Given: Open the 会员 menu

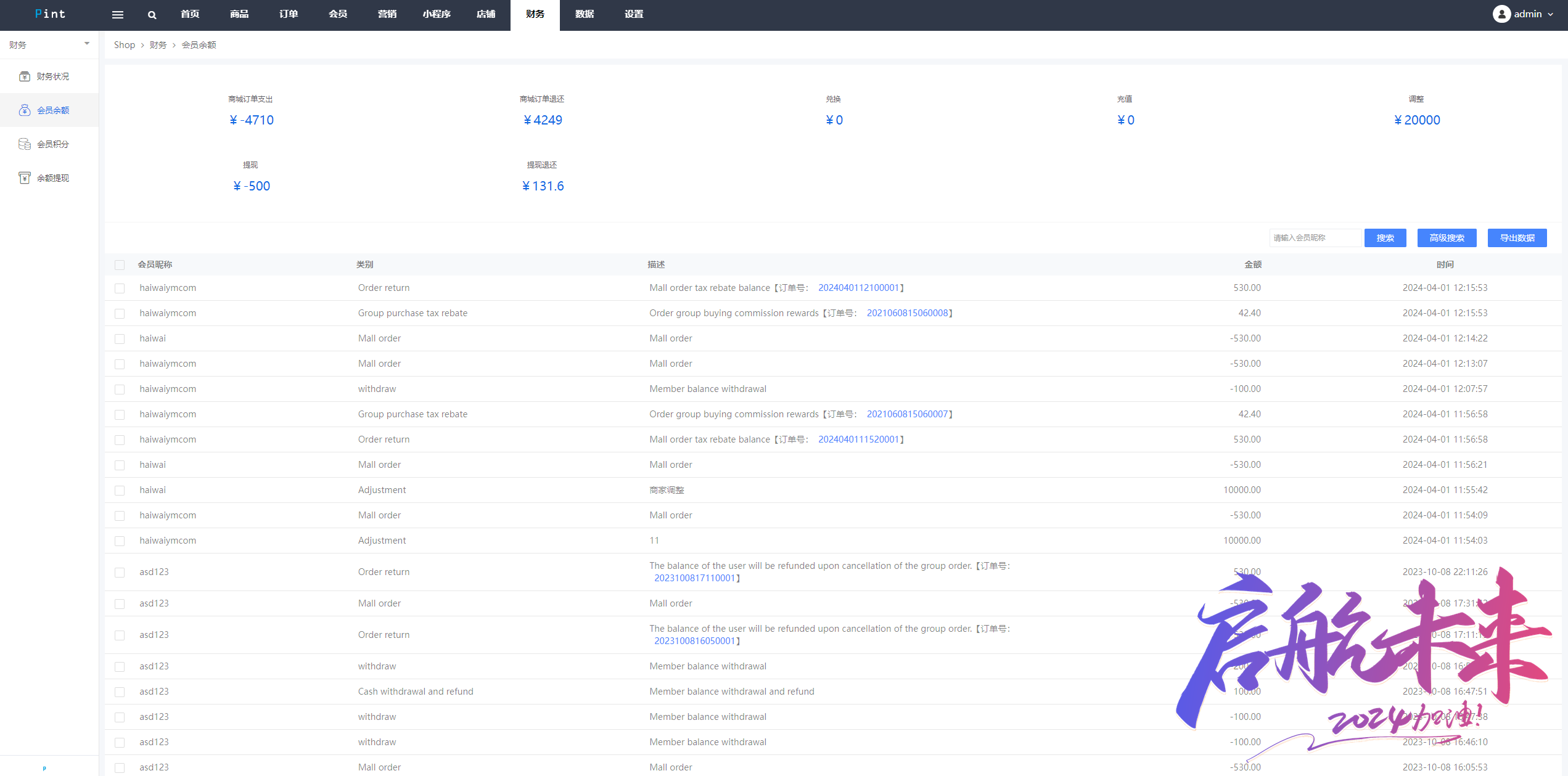Looking at the screenshot, I should pos(338,14).
